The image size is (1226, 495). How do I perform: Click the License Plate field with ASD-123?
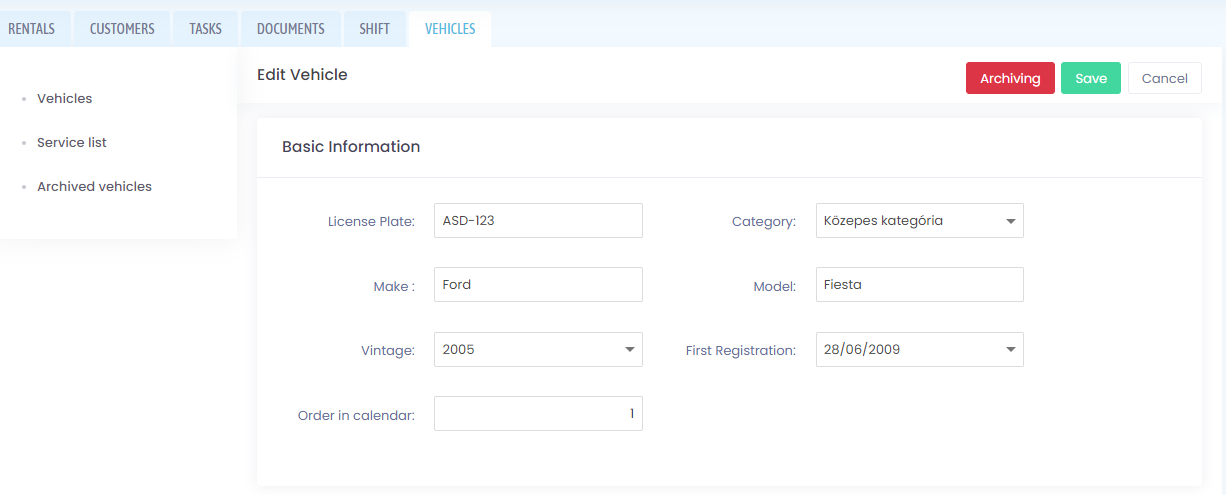point(538,221)
